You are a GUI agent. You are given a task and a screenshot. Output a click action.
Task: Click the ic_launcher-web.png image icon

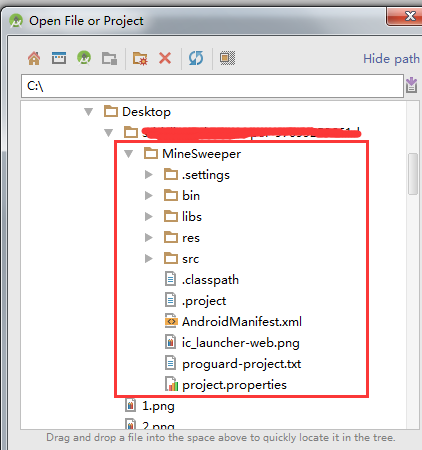[170, 342]
